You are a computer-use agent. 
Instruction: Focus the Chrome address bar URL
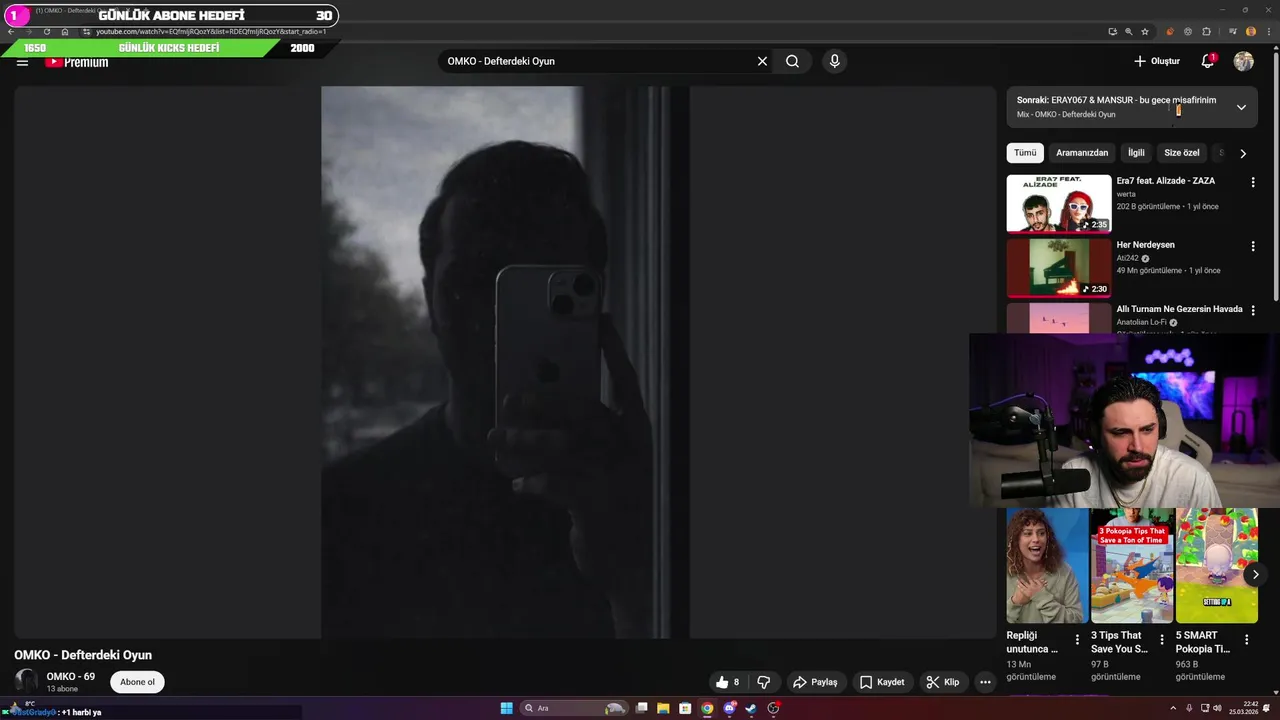coord(211,32)
